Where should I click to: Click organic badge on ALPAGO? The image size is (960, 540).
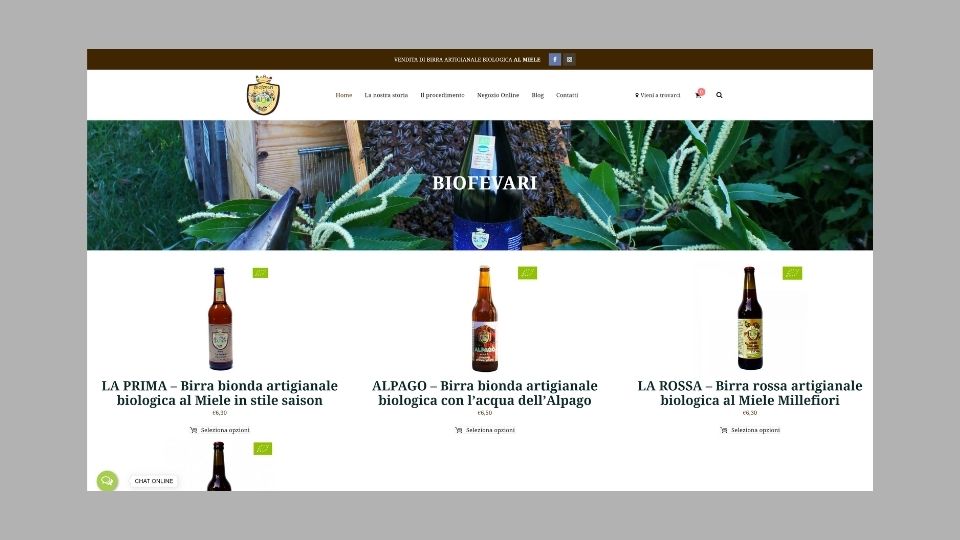(x=527, y=273)
